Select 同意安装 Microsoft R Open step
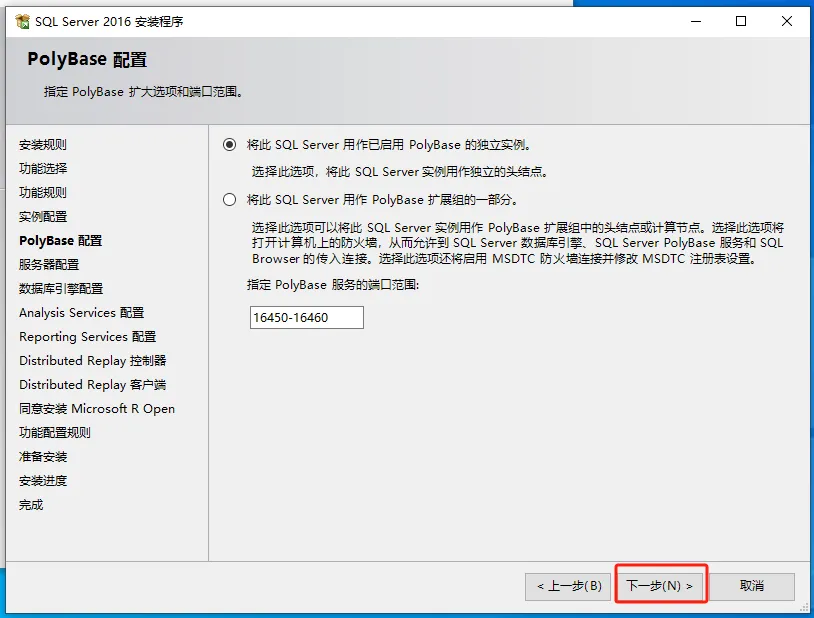The height and width of the screenshot is (618, 814). coord(97,409)
